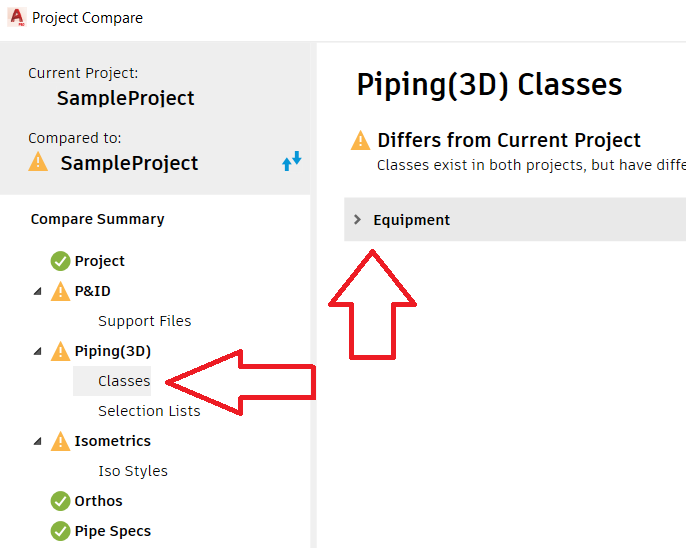
Task: Click the green checkmark beside Orthos
Action: pyautogui.click(x=60, y=501)
